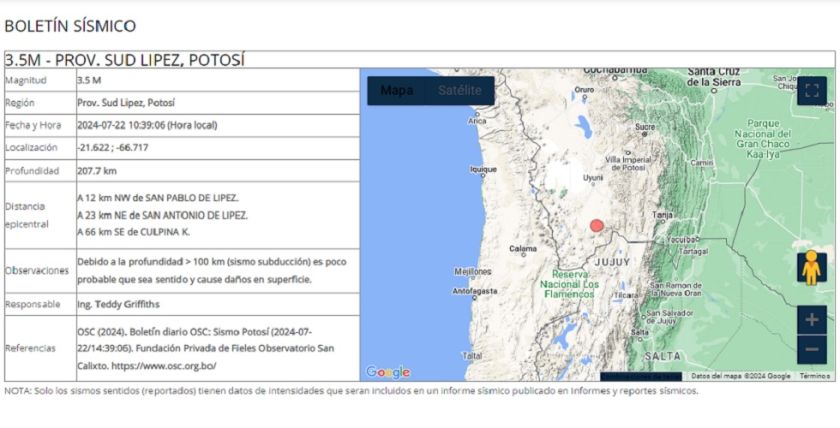Viewport: 840px width, 428px height.
Task: Click the red epicenter marker
Action: [597, 226]
